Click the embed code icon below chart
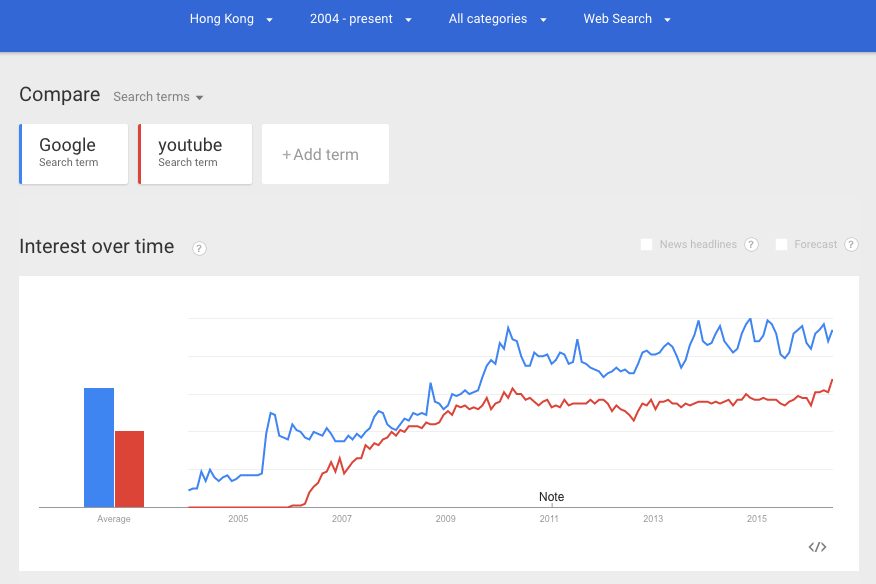This screenshot has height=584, width=876. tap(817, 546)
